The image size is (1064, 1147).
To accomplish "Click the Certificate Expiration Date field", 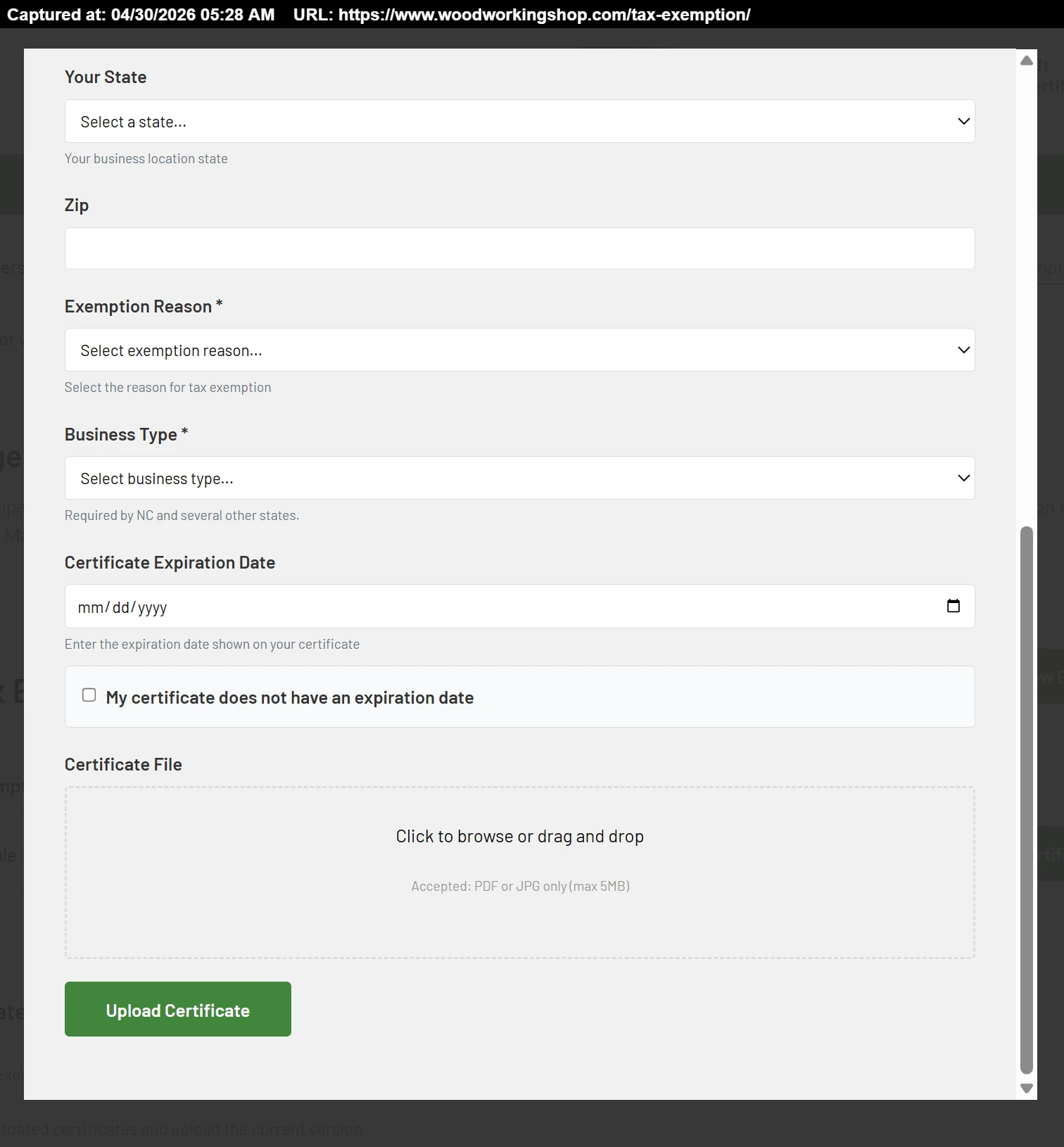I will tap(519, 606).
